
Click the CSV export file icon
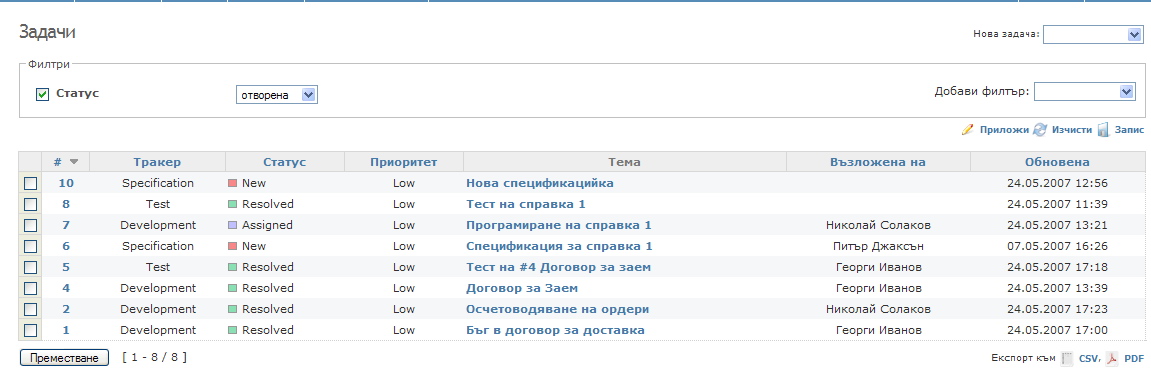[1068, 358]
